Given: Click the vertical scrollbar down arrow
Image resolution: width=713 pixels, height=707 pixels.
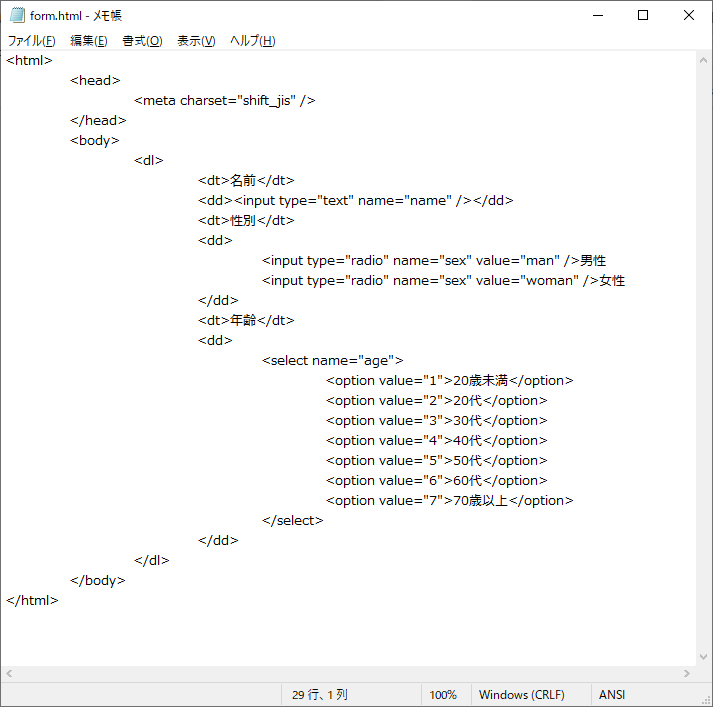Looking at the screenshot, I should (x=703, y=657).
